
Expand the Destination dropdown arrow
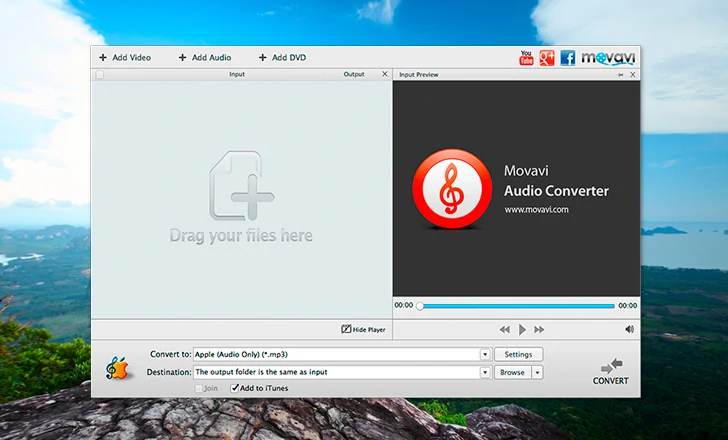point(485,372)
